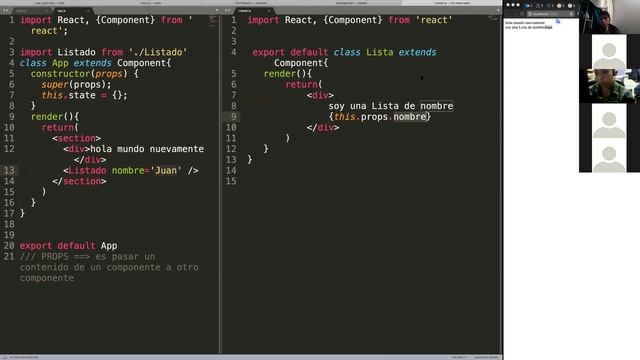Click the left pane tab scroll arrows
The height and width of the screenshot is (360, 640).
coord(5,10)
